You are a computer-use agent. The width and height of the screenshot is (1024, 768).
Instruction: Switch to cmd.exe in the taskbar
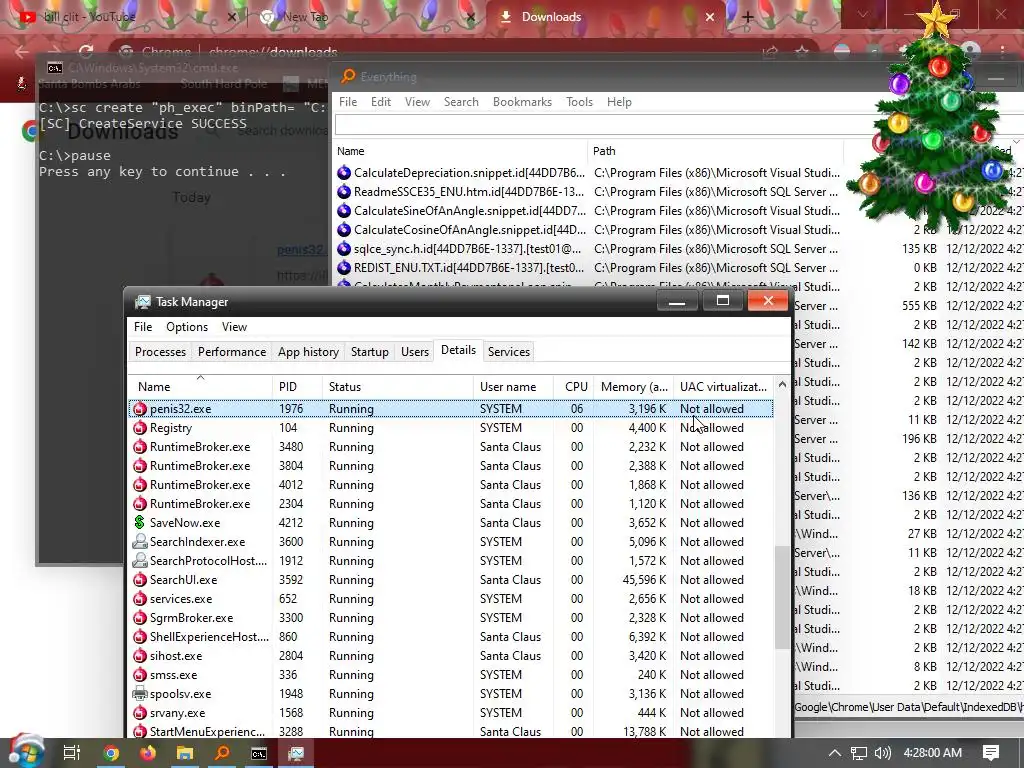259,753
